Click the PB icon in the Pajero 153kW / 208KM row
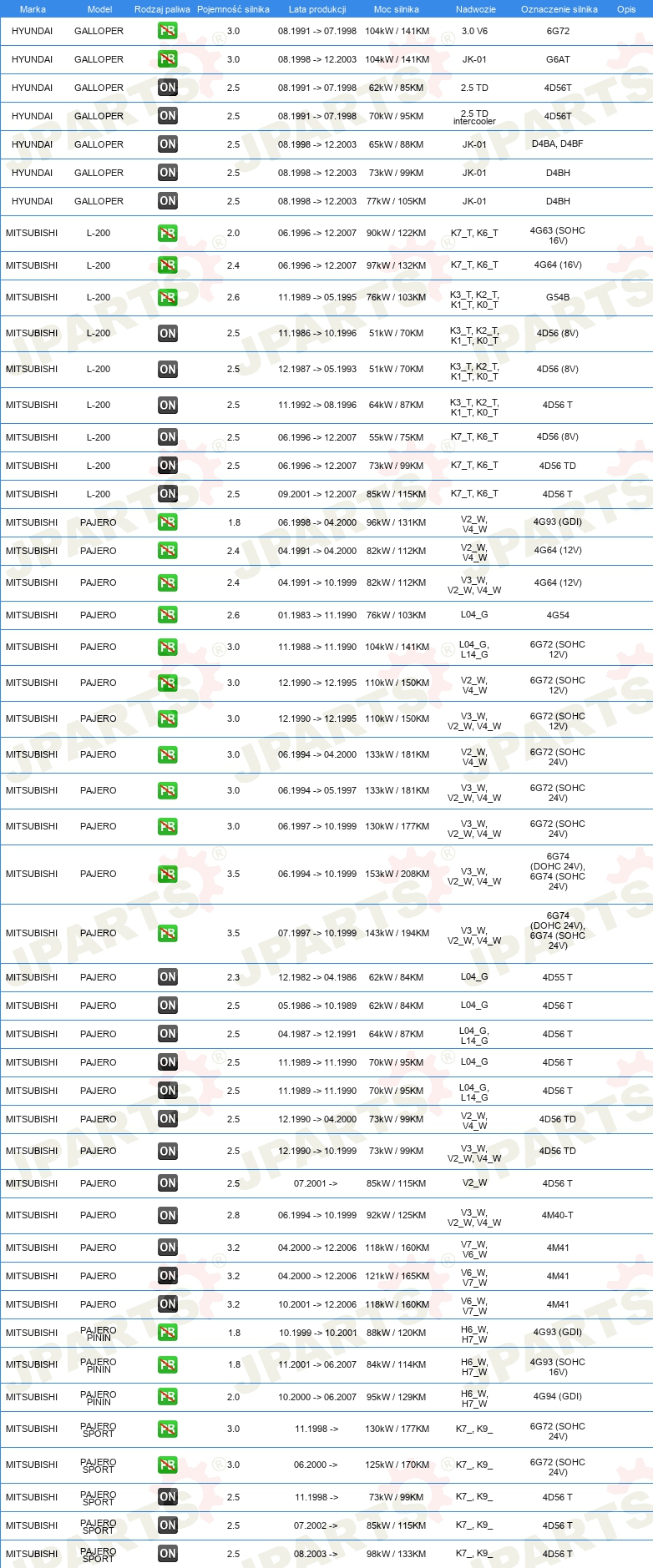653x1568 pixels. pyautogui.click(x=168, y=875)
